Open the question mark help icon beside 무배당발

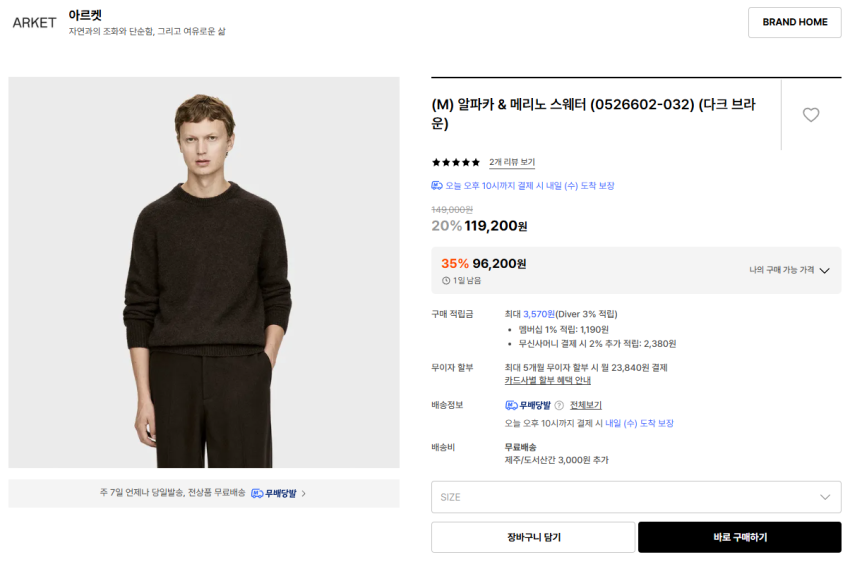(x=559, y=405)
